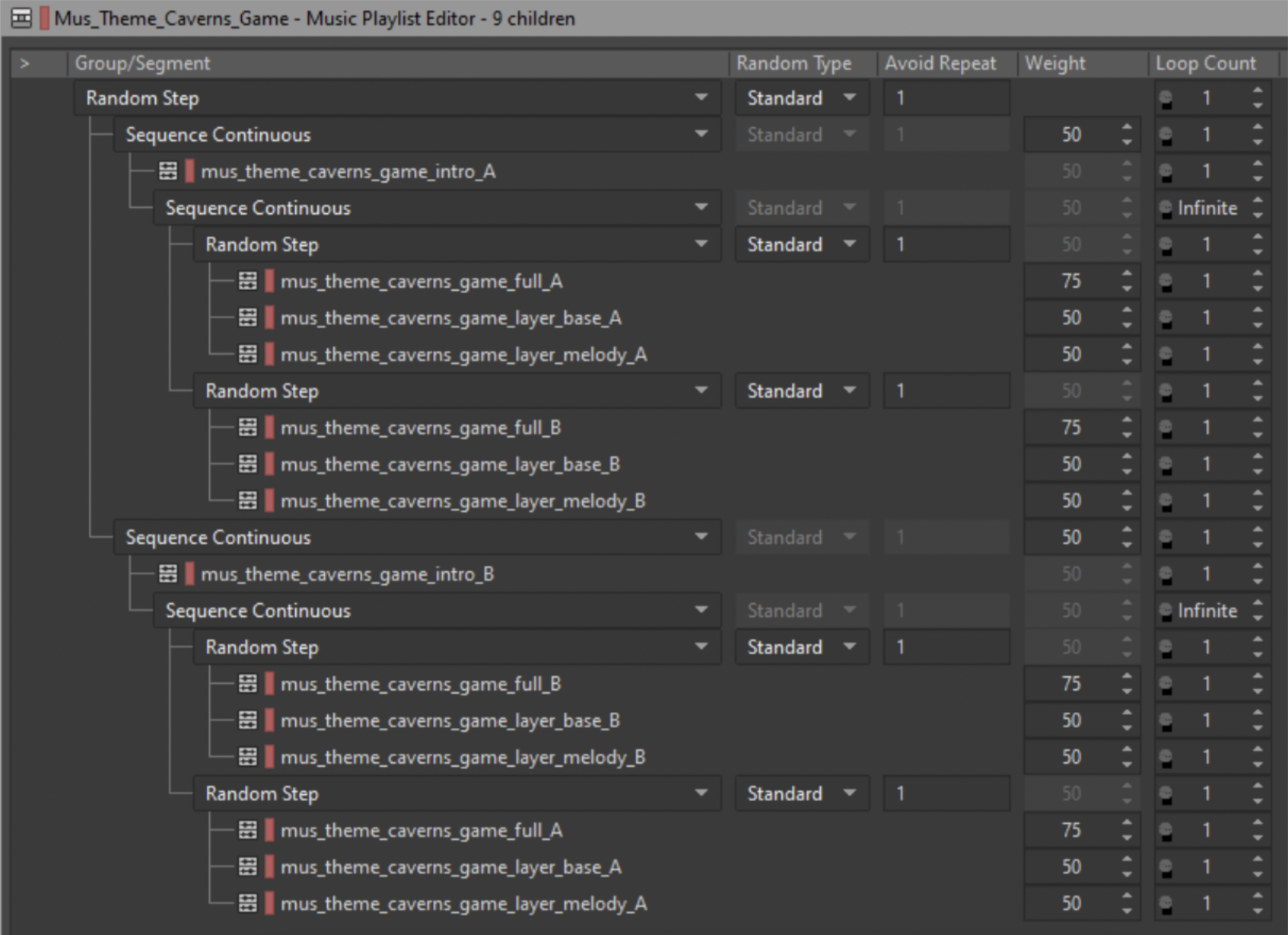Image resolution: width=1288 pixels, height=935 pixels.
Task: Click the Infinite loop count under intro_B
Action: (1207, 611)
